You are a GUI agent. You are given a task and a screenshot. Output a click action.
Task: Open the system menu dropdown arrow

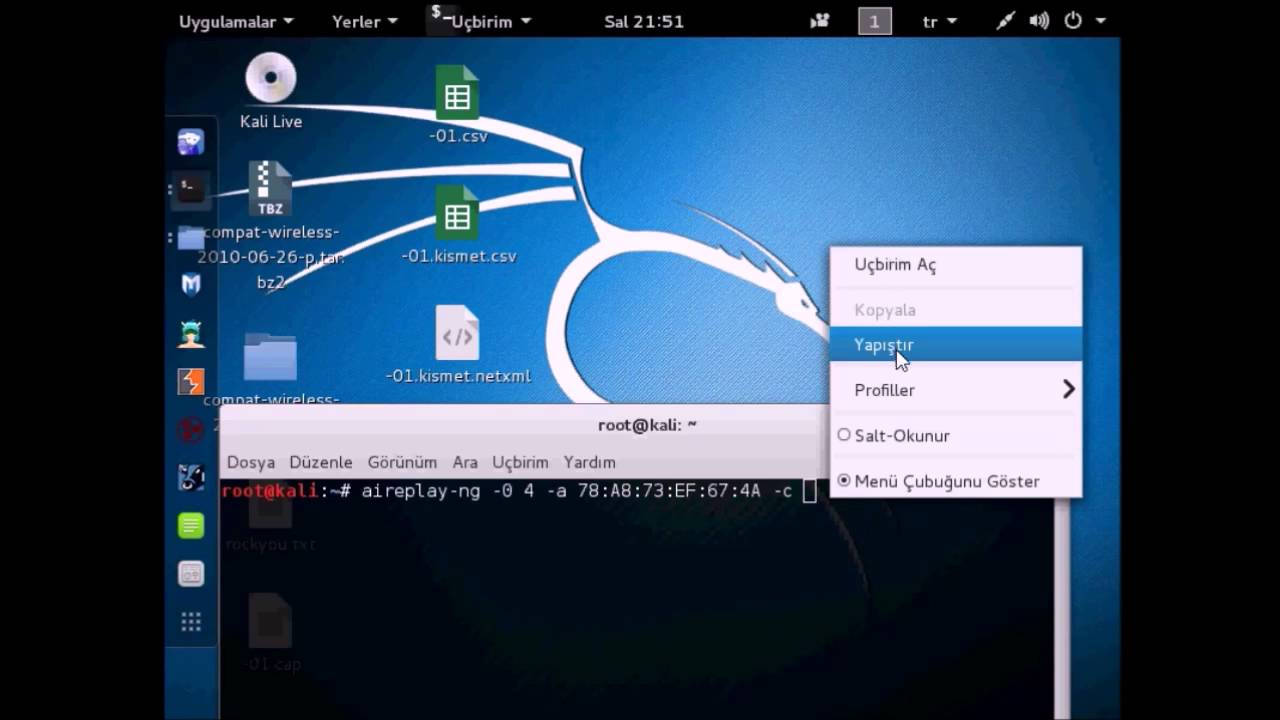[x=1101, y=21]
